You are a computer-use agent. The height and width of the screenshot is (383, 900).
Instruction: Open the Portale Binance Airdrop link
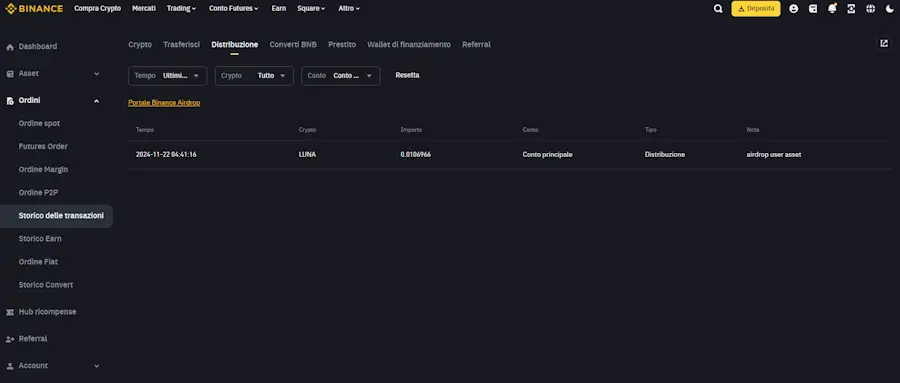pyautogui.click(x=164, y=103)
